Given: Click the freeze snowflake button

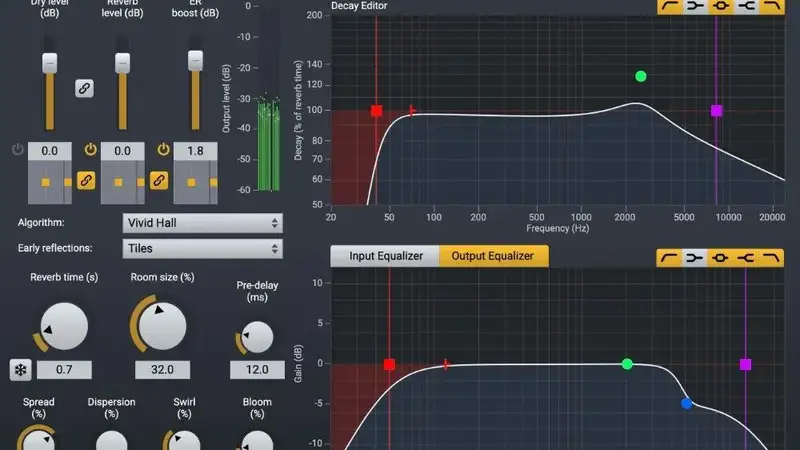Looking at the screenshot, I should tap(20, 370).
